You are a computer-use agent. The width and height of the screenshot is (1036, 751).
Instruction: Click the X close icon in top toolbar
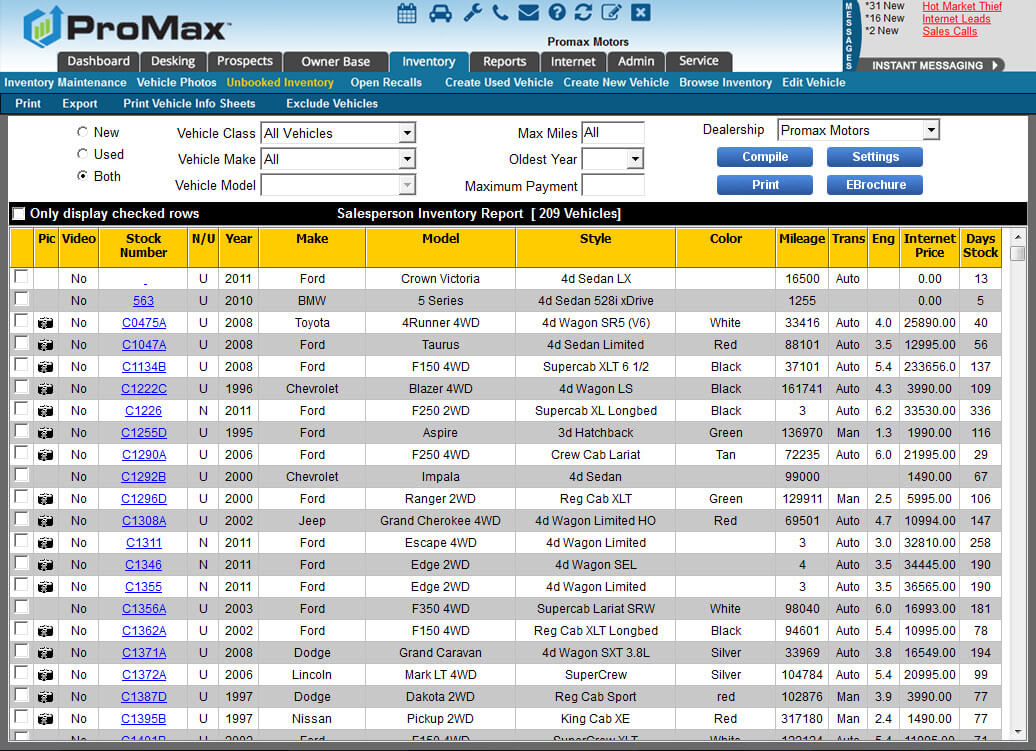tap(641, 13)
